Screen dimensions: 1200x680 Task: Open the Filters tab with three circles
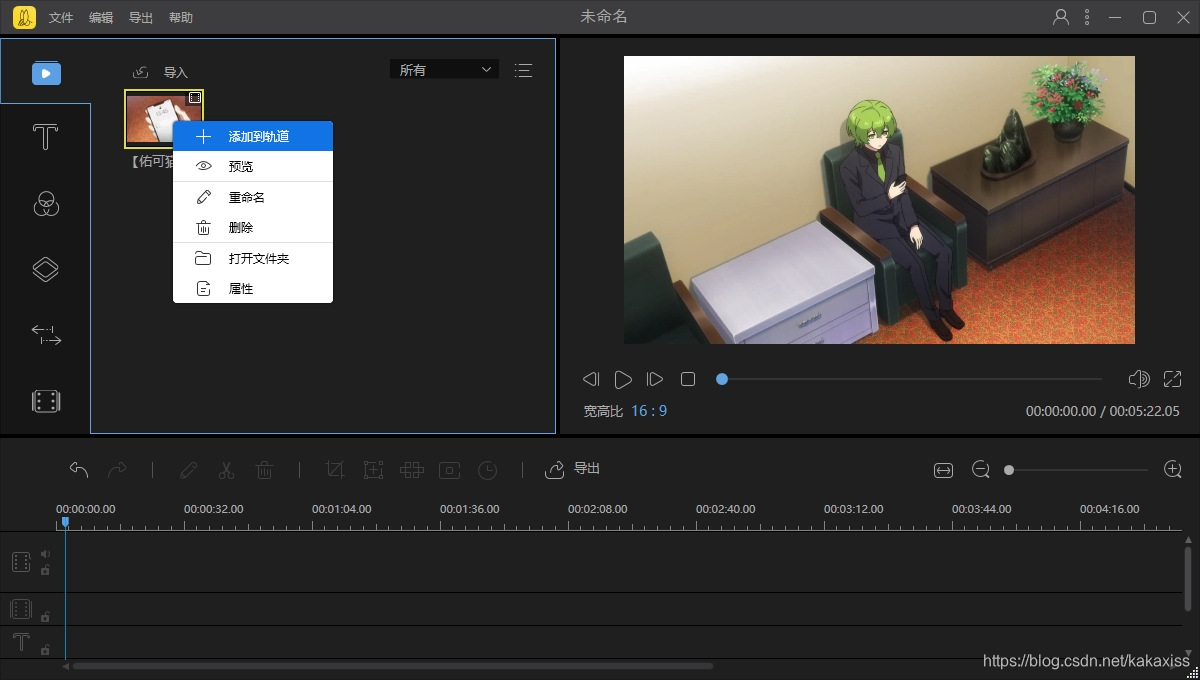pyautogui.click(x=46, y=204)
